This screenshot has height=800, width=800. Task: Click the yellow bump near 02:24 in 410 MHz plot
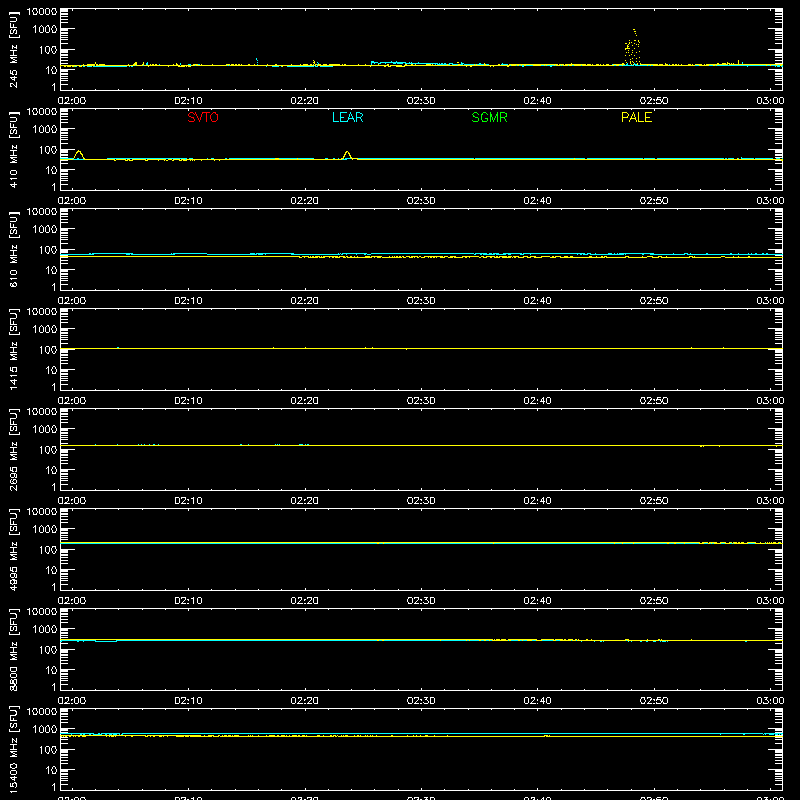(347, 155)
